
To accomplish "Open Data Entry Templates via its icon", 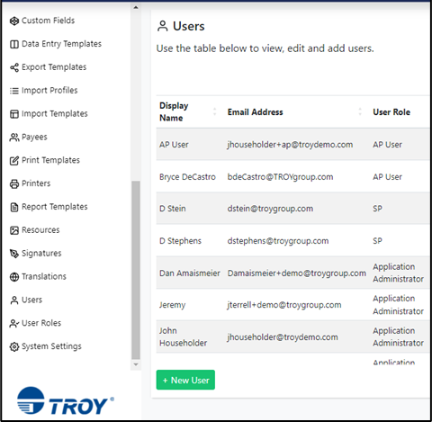I will (x=14, y=44).
